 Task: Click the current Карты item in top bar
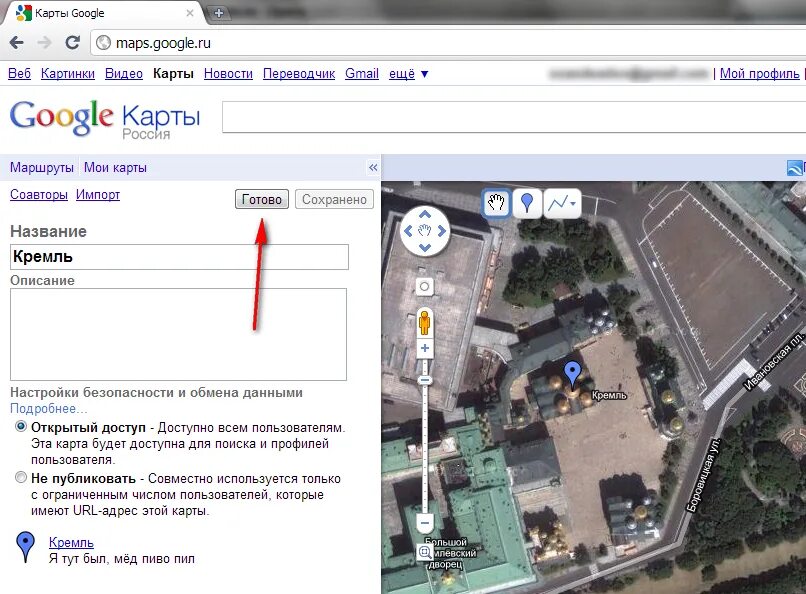tap(173, 73)
